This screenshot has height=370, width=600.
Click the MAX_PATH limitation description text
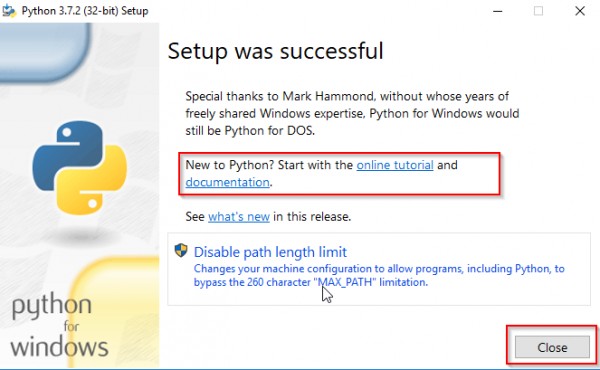tap(379, 275)
